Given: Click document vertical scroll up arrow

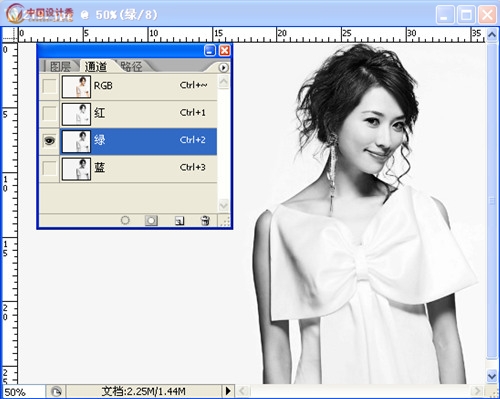Looking at the screenshot, I should coord(492,35).
